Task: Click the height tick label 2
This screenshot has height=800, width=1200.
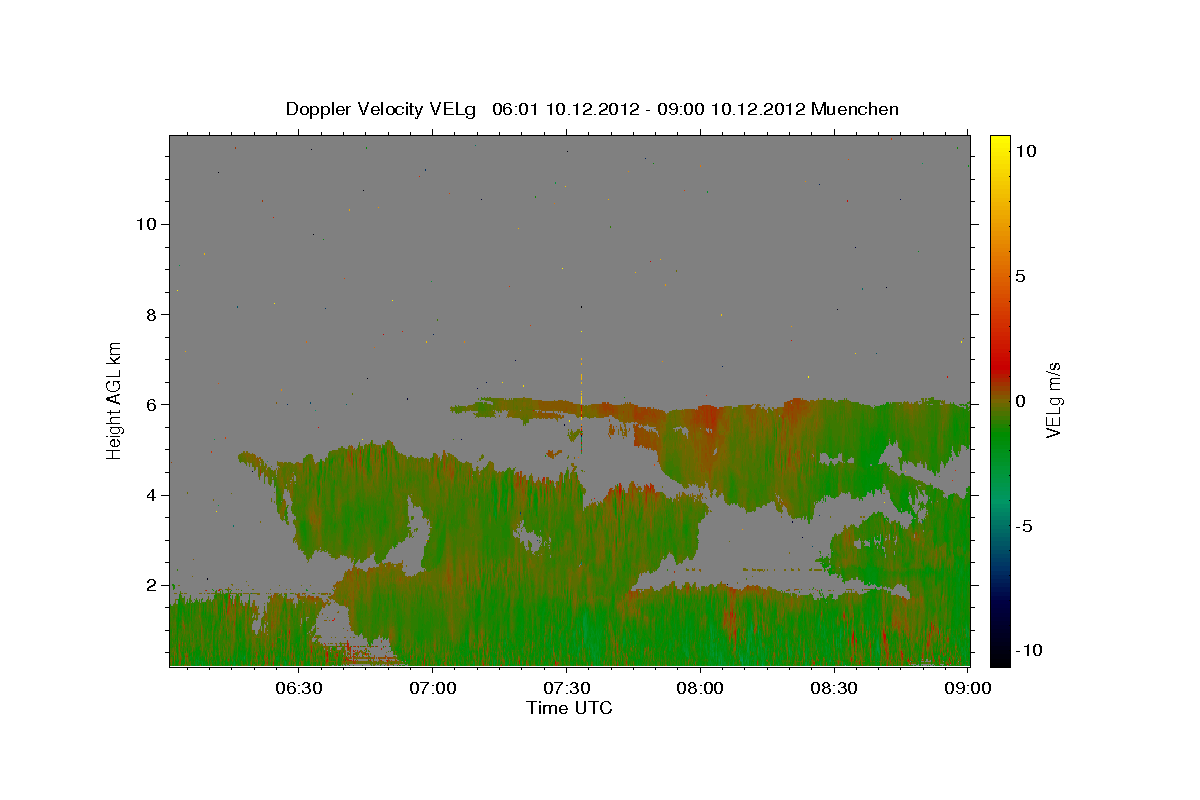Action: coord(152,585)
